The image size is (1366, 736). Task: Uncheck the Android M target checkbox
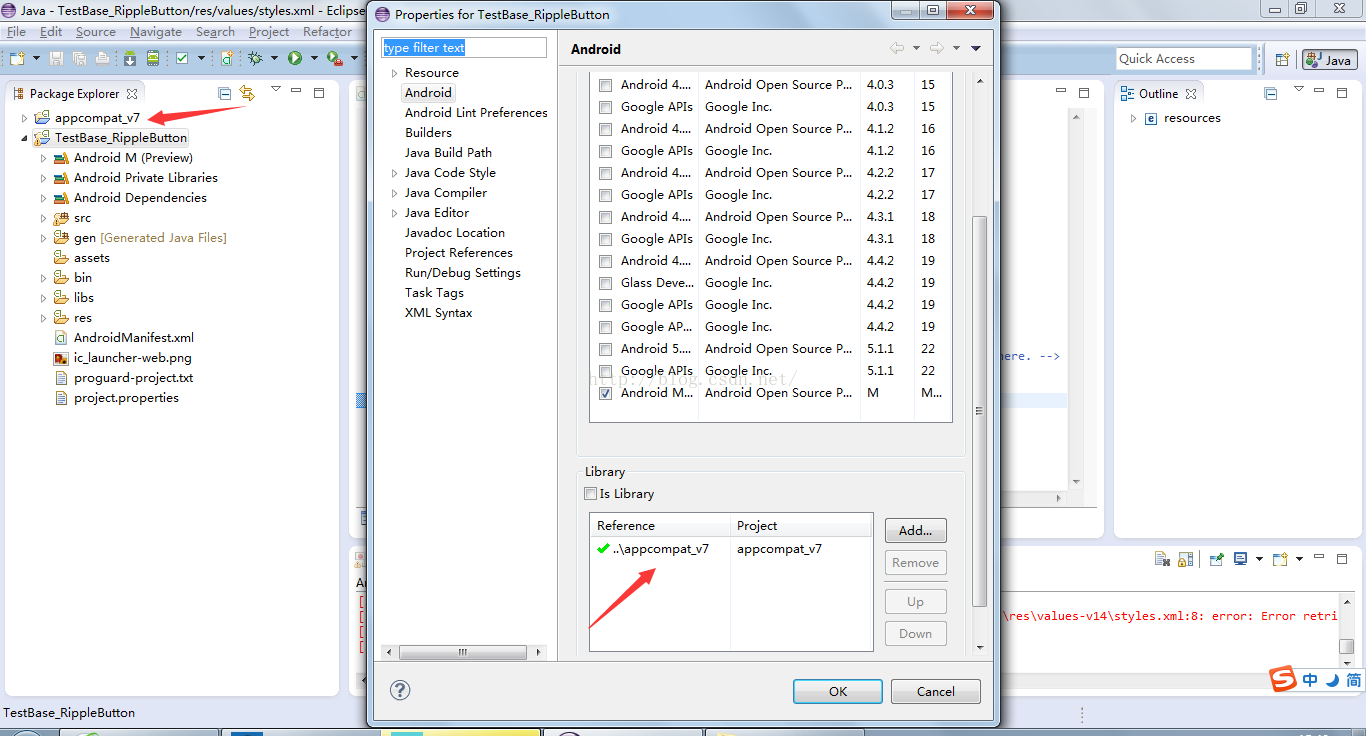(605, 393)
